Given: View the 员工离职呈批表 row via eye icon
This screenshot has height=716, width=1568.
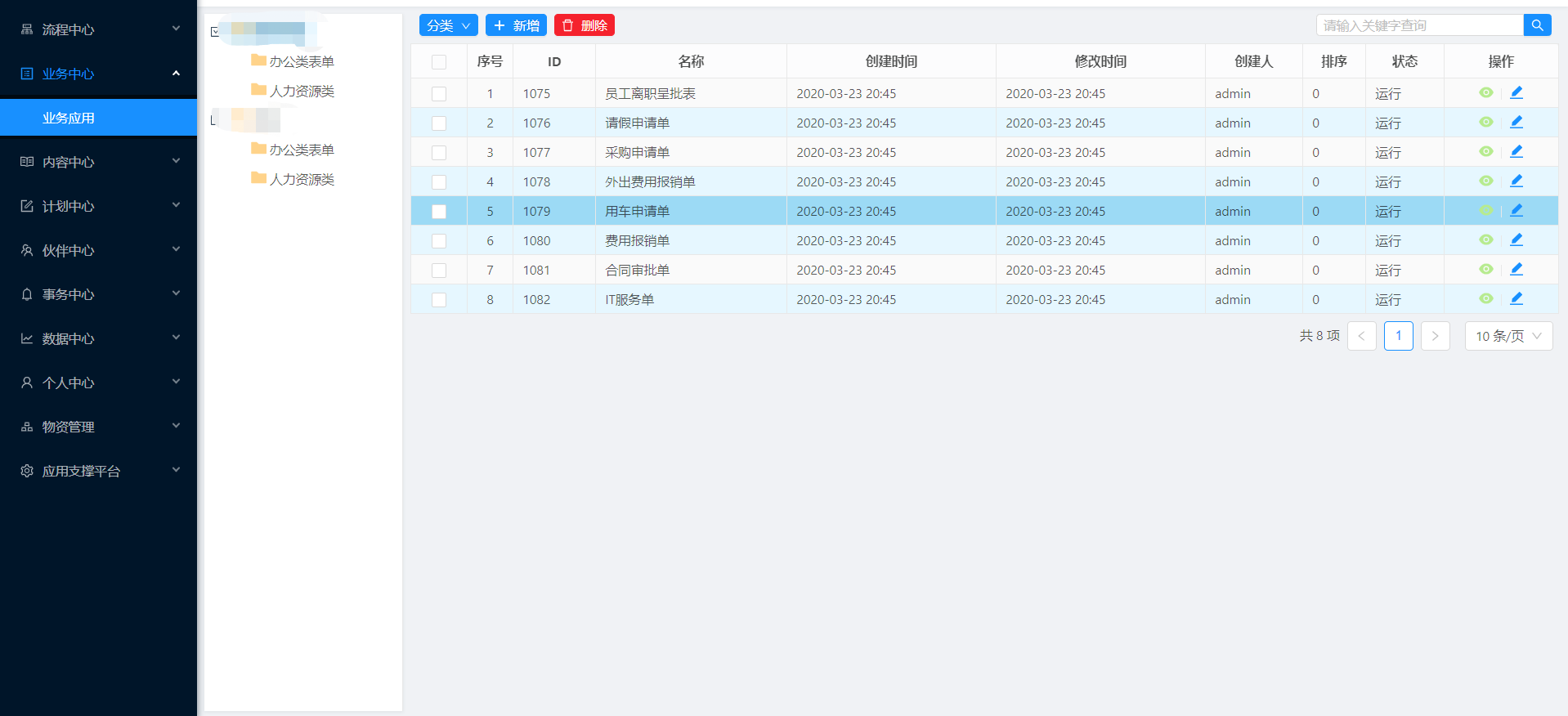Looking at the screenshot, I should [x=1486, y=93].
